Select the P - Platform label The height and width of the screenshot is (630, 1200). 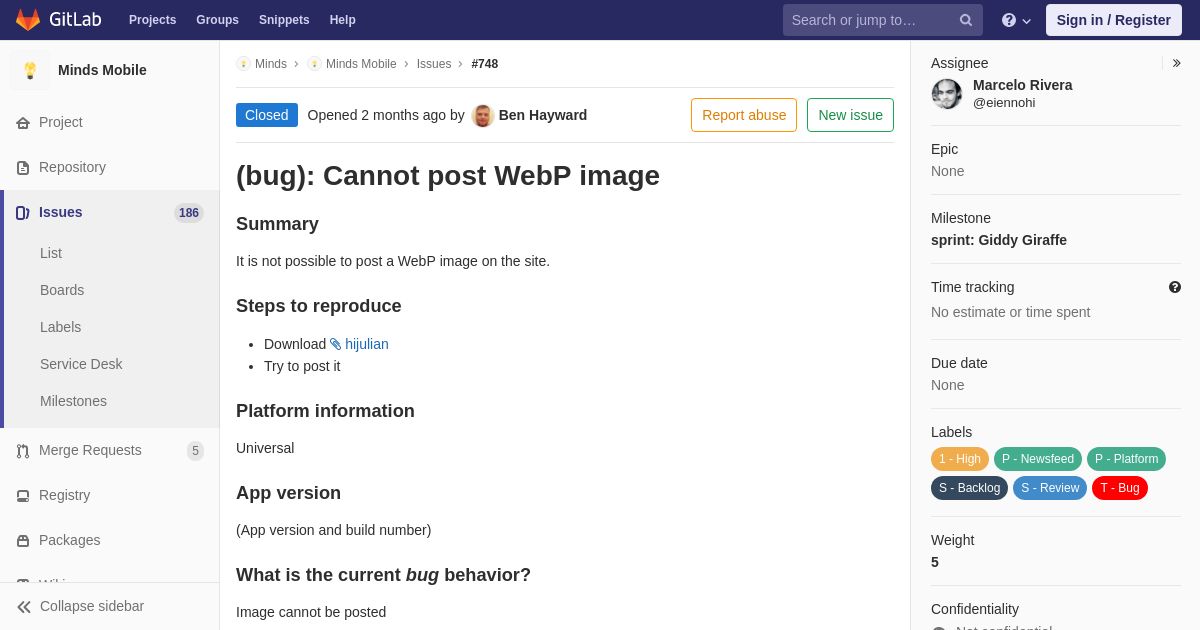tap(1126, 459)
